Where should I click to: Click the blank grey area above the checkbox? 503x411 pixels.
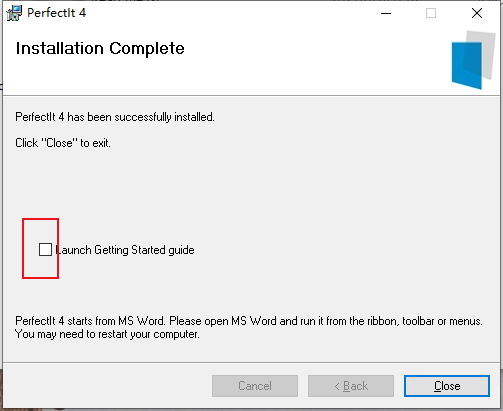(x=233, y=187)
